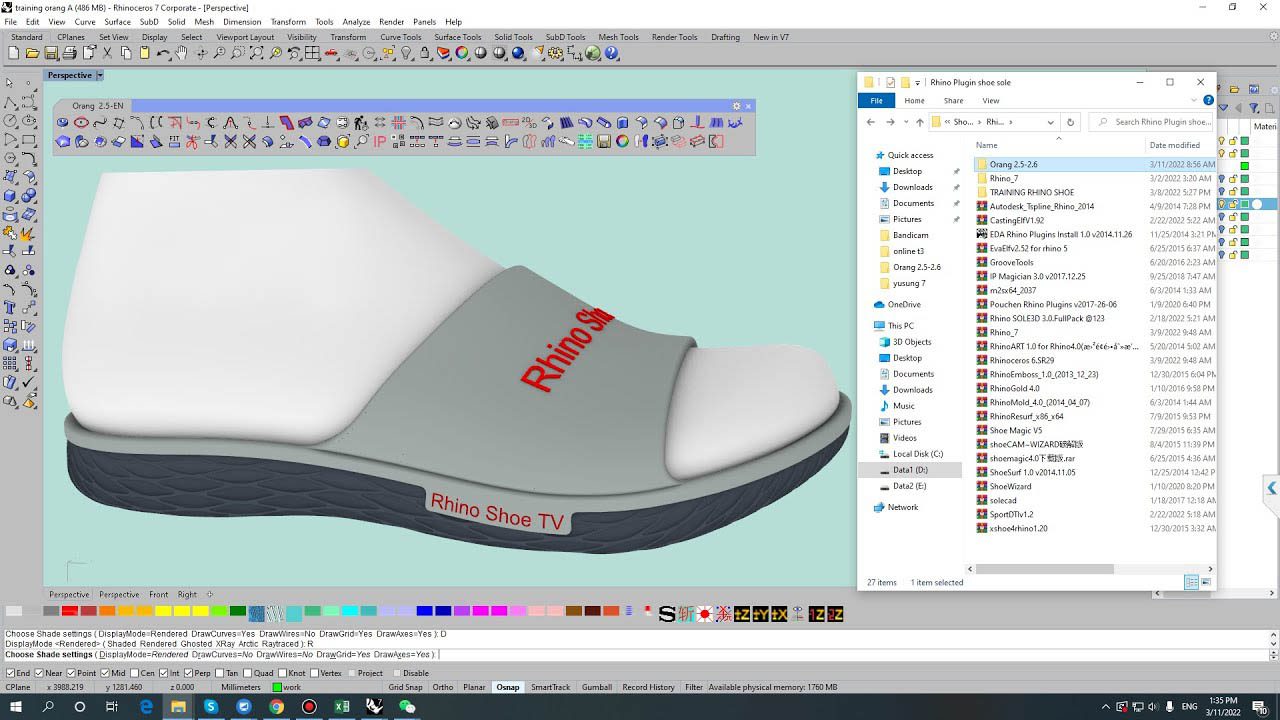Open the Rhino app from Windows taskbar
This screenshot has width=1280, height=720.
(x=374, y=706)
